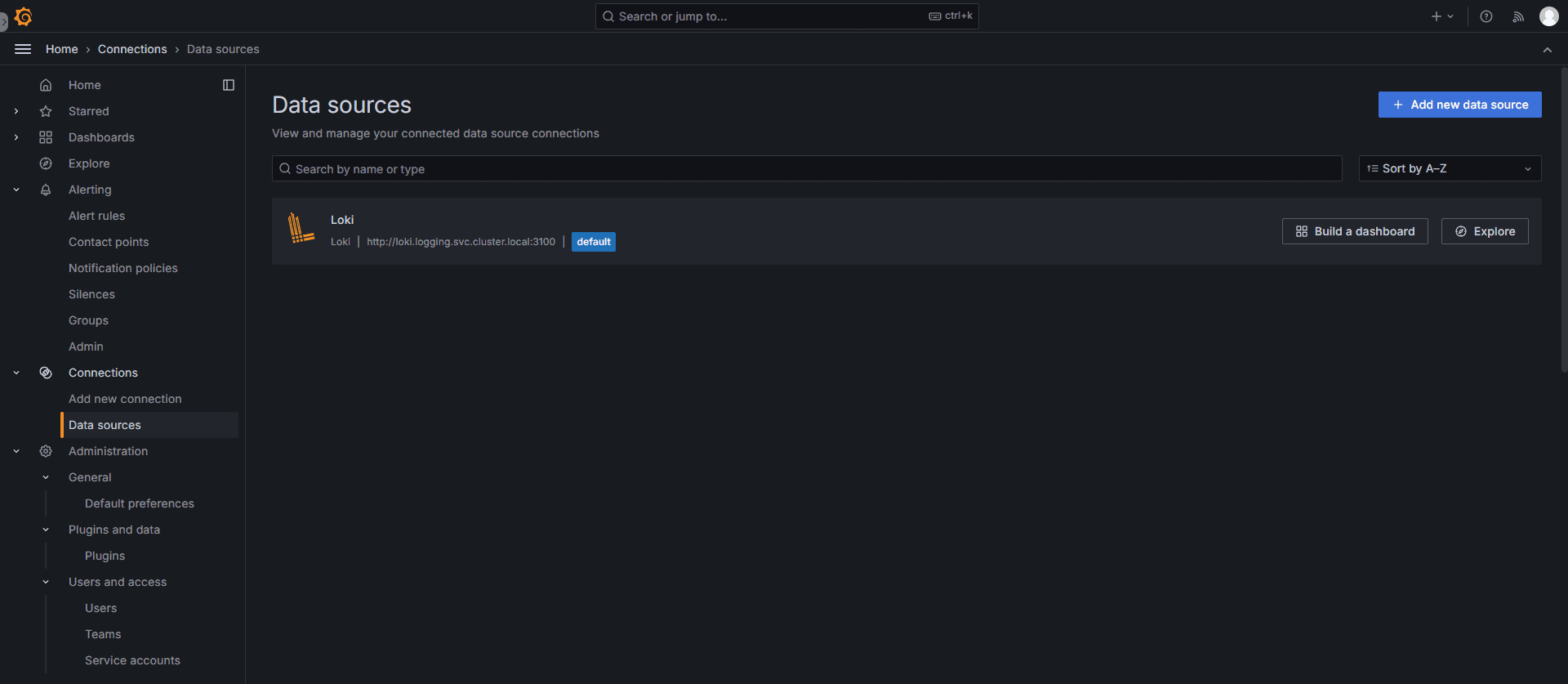Open the Alert rules menu item
This screenshot has height=684, width=1568.
coord(96,216)
